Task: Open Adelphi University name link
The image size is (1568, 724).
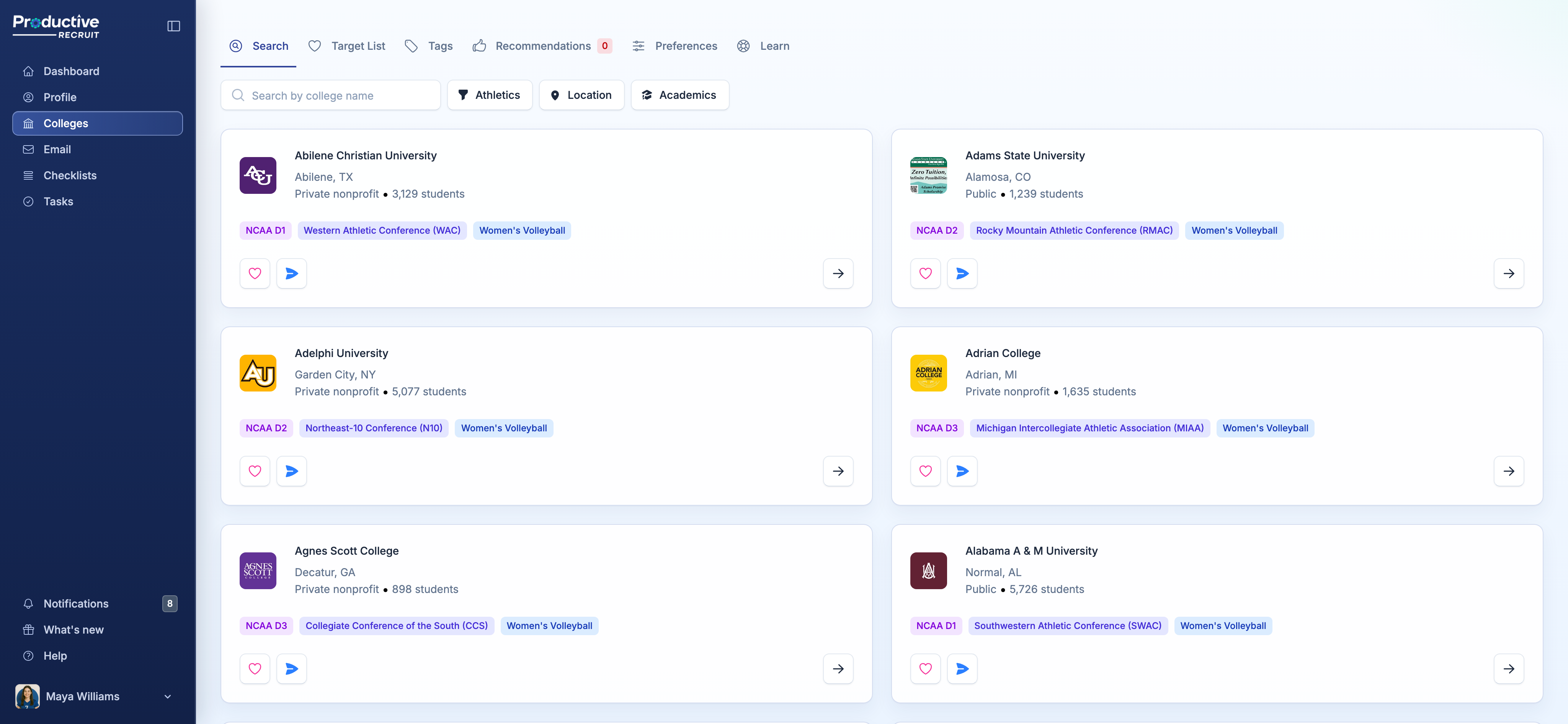Action: click(x=341, y=354)
